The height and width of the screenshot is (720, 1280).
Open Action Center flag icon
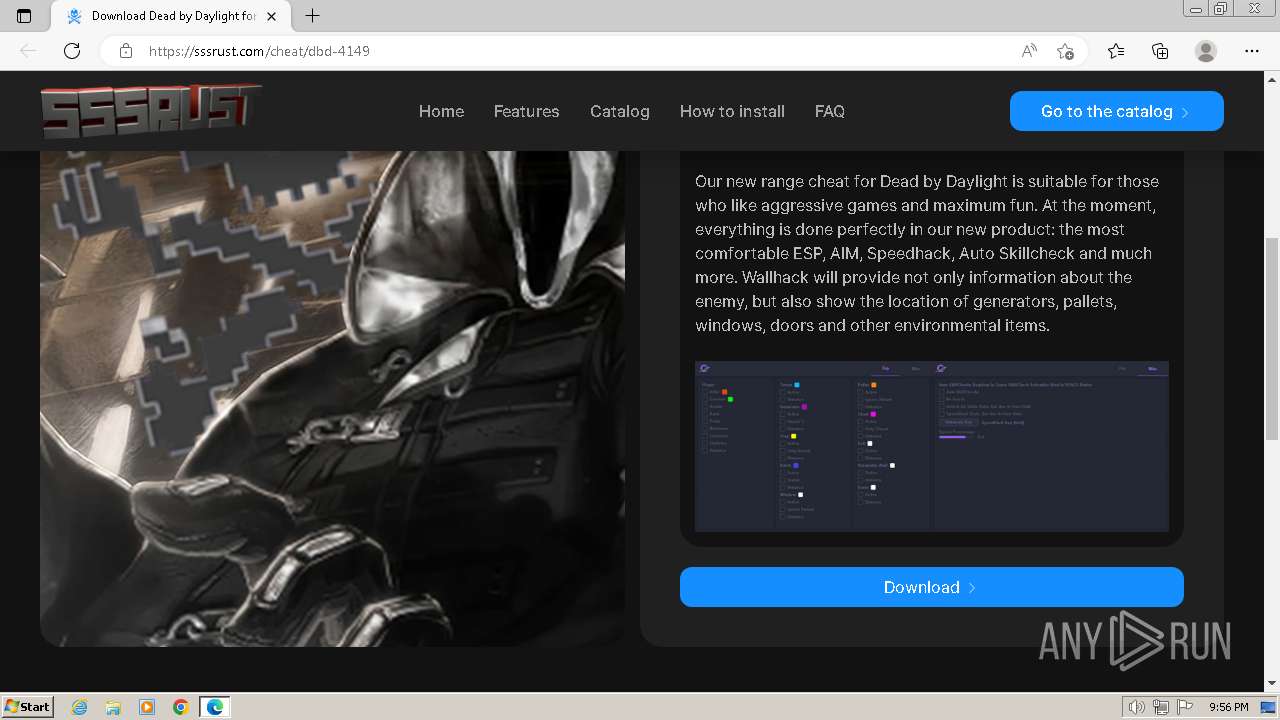click(1185, 707)
